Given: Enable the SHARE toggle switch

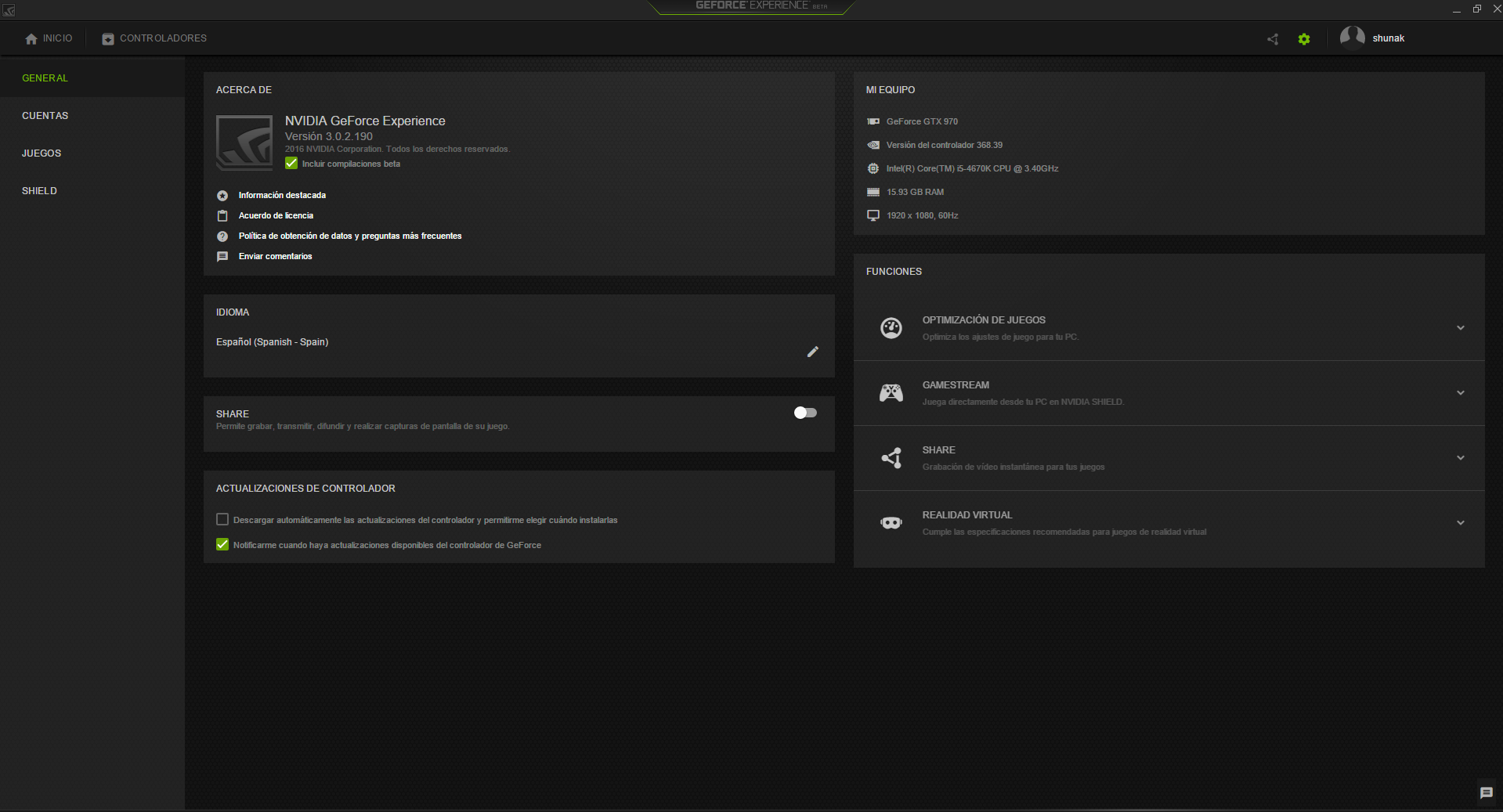Looking at the screenshot, I should click(805, 413).
